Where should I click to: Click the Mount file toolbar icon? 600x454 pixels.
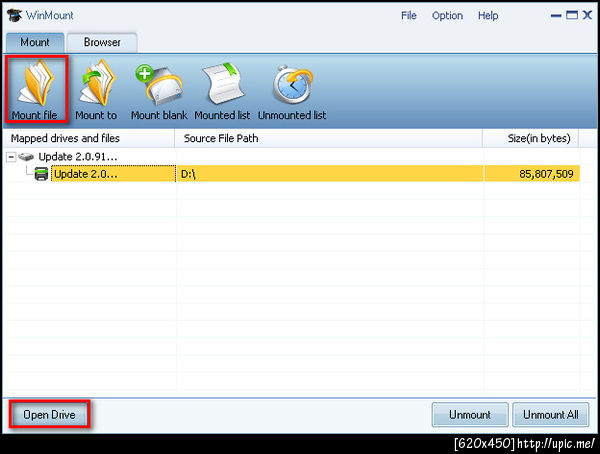pos(37,89)
